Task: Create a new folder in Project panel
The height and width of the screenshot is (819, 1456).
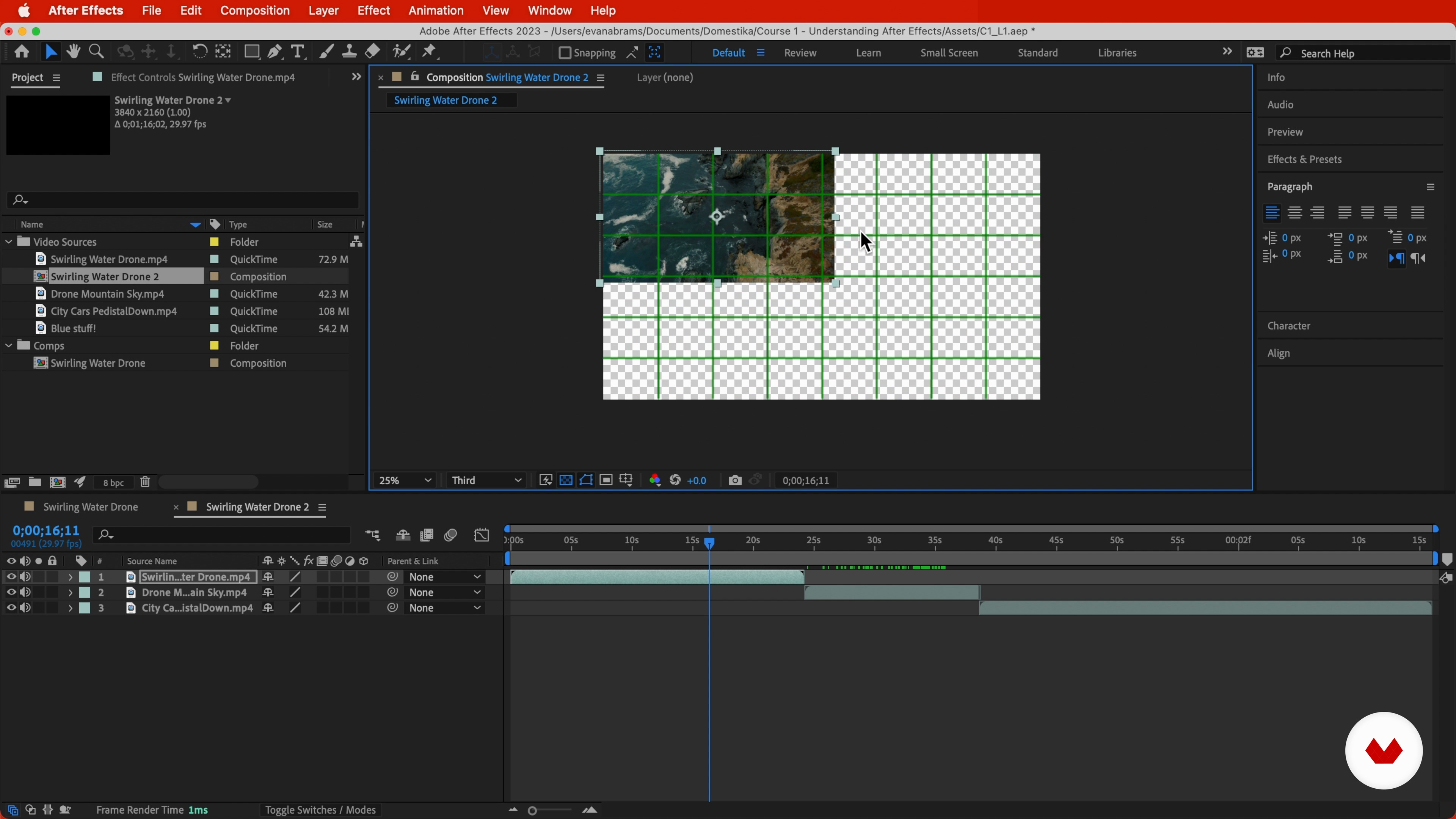Action: (35, 482)
